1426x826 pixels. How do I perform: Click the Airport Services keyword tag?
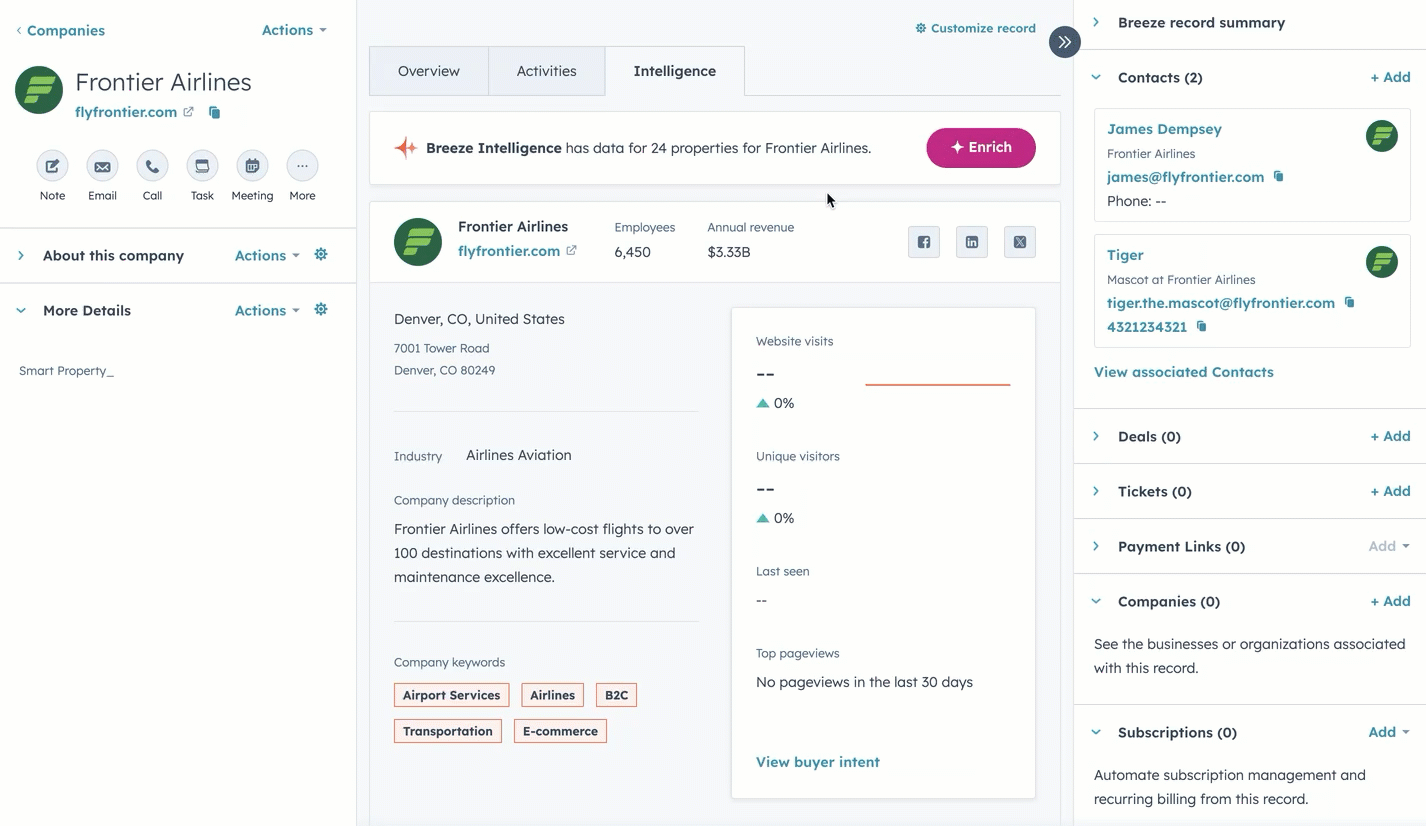(x=451, y=695)
